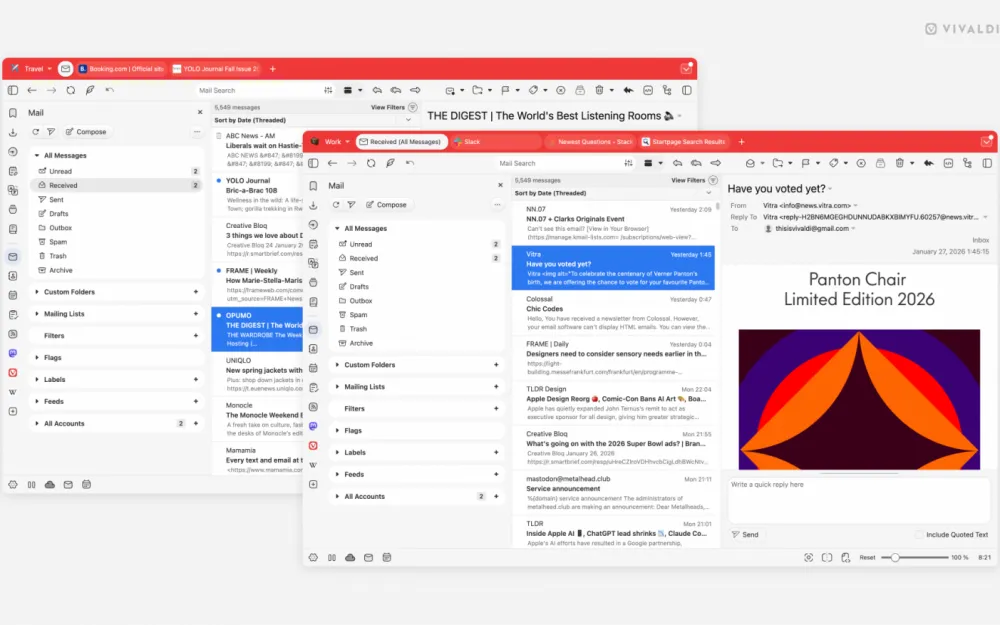Toggle the panel sidebar visibility icon

click(x=313, y=163)
